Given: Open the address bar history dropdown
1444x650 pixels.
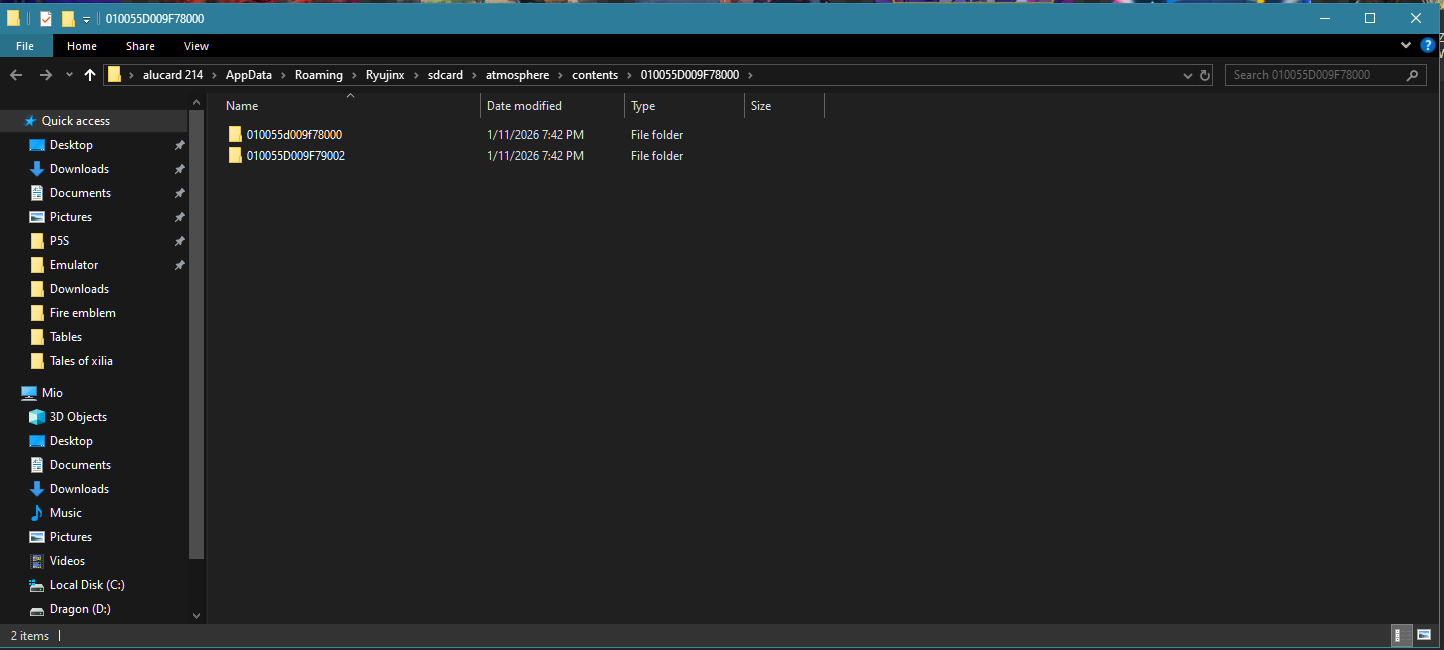Looking at the screenshot, I should [1187, 75].
